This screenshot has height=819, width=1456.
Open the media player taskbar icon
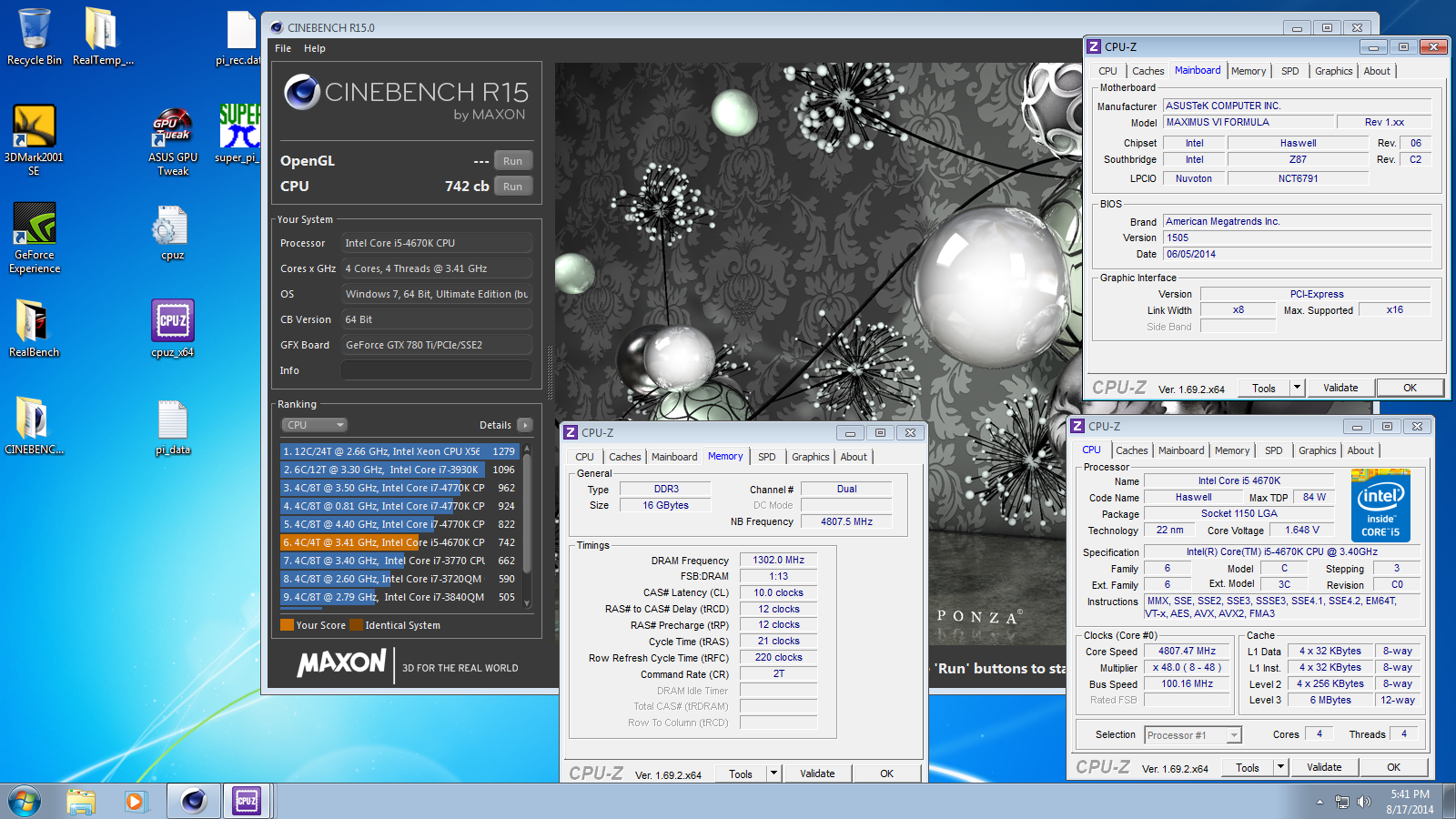[135, 801]
